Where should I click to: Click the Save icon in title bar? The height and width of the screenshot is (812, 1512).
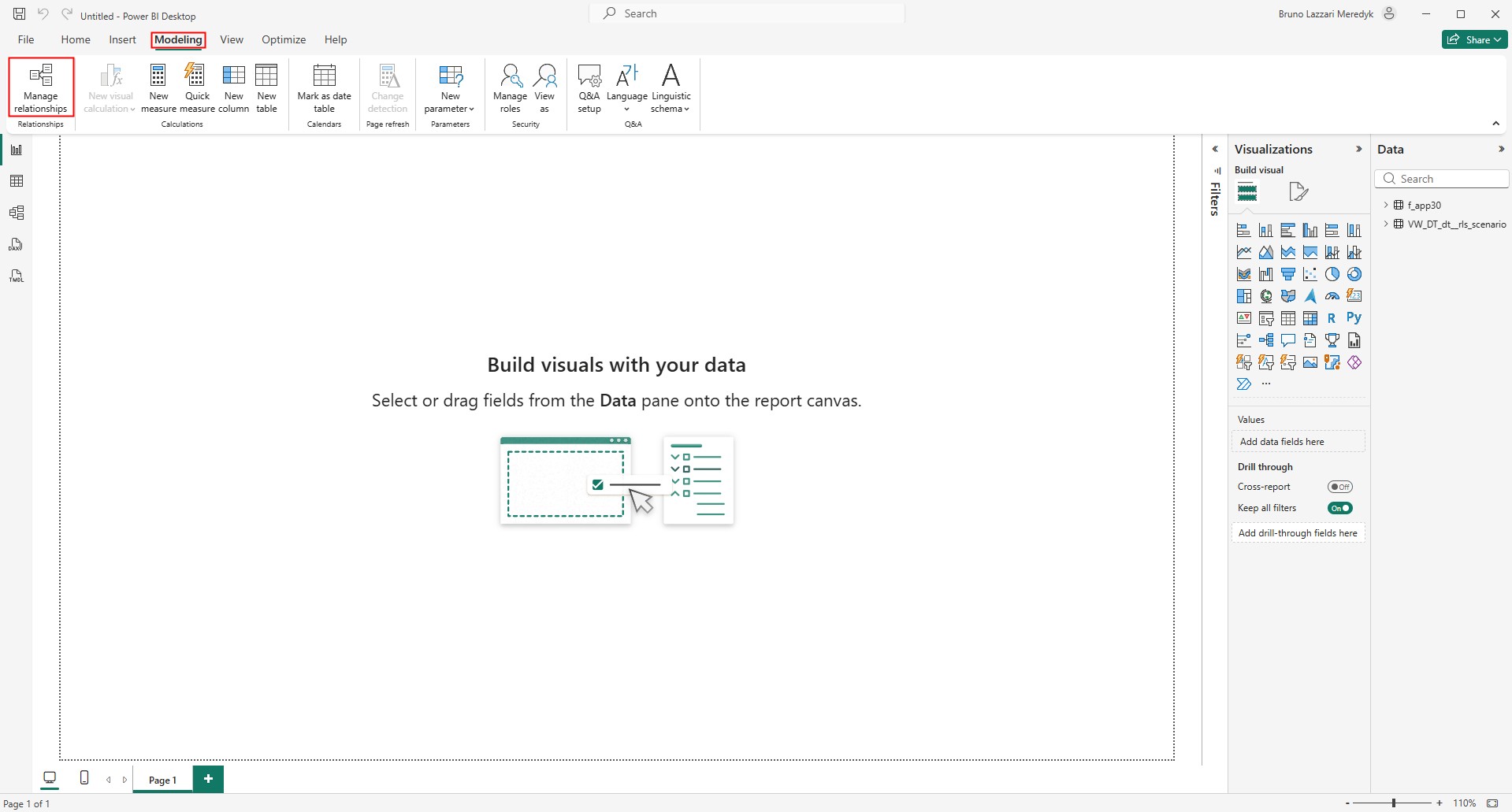(19, 14)
